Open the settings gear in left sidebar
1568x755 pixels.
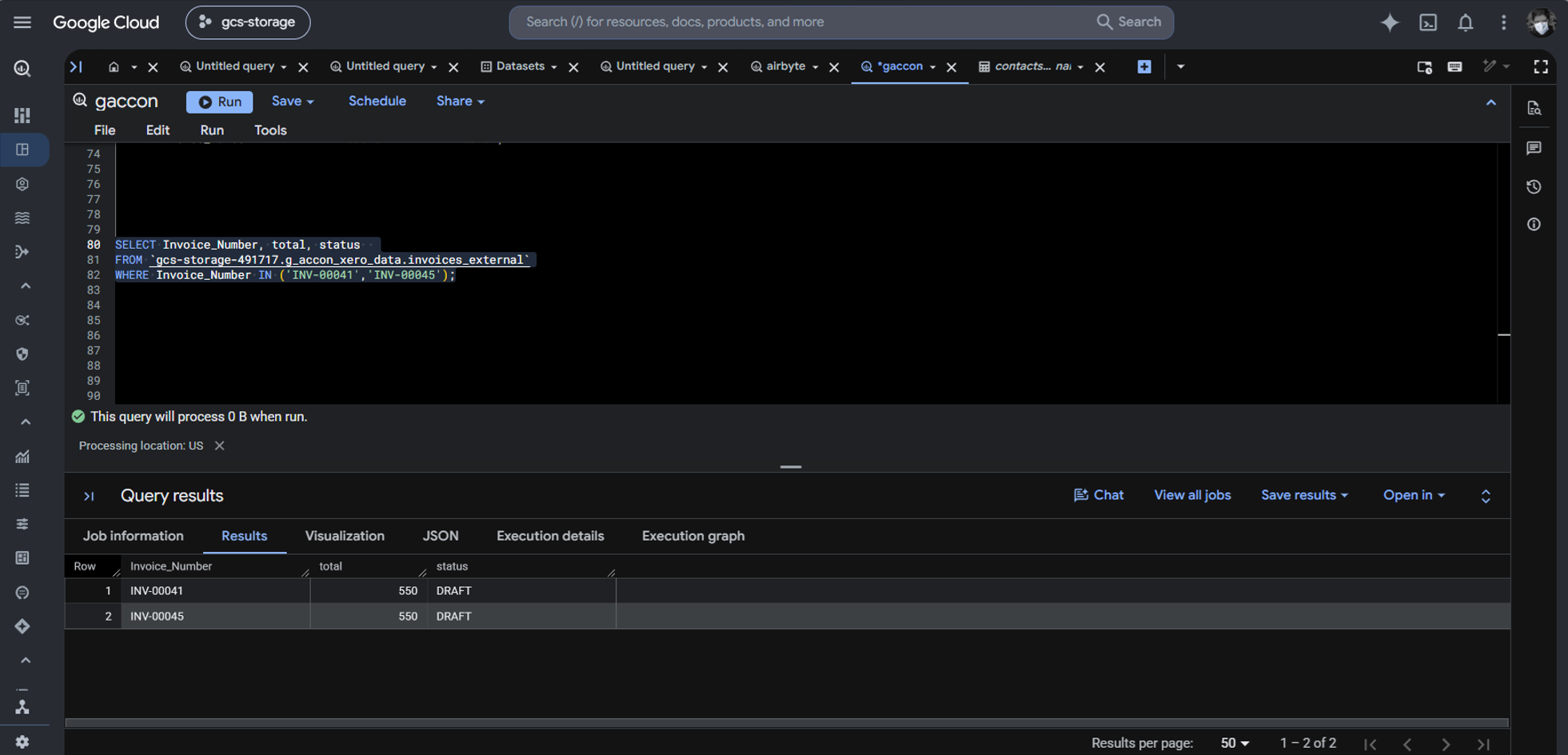pos(22,741)
